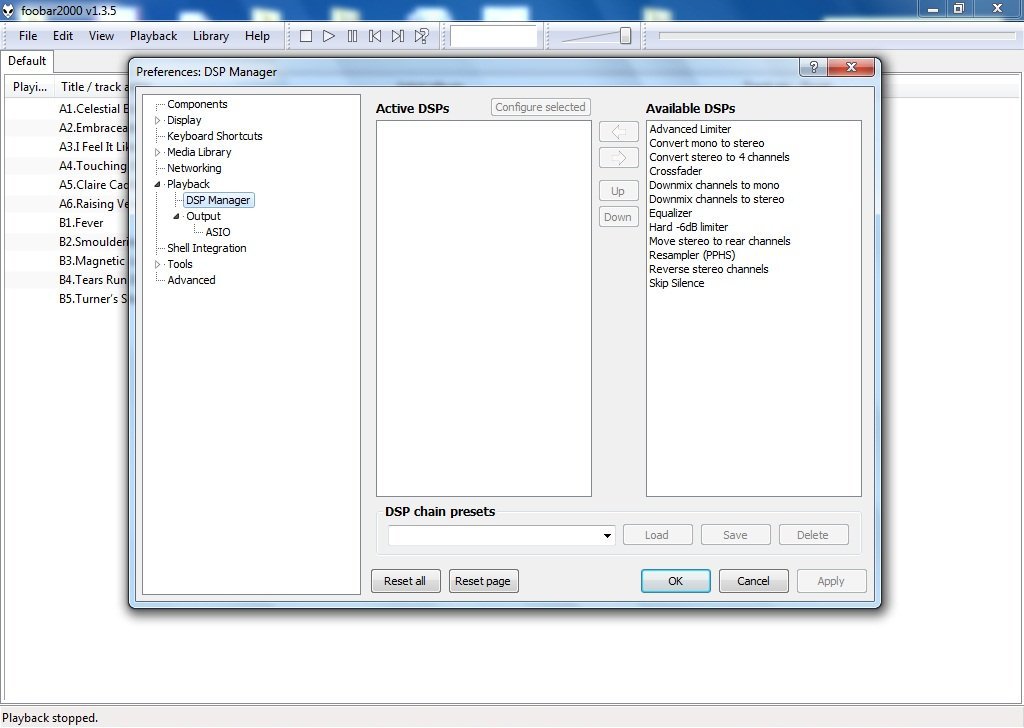Open the DSP chain presets dropdown

click(x=607, y=535)
